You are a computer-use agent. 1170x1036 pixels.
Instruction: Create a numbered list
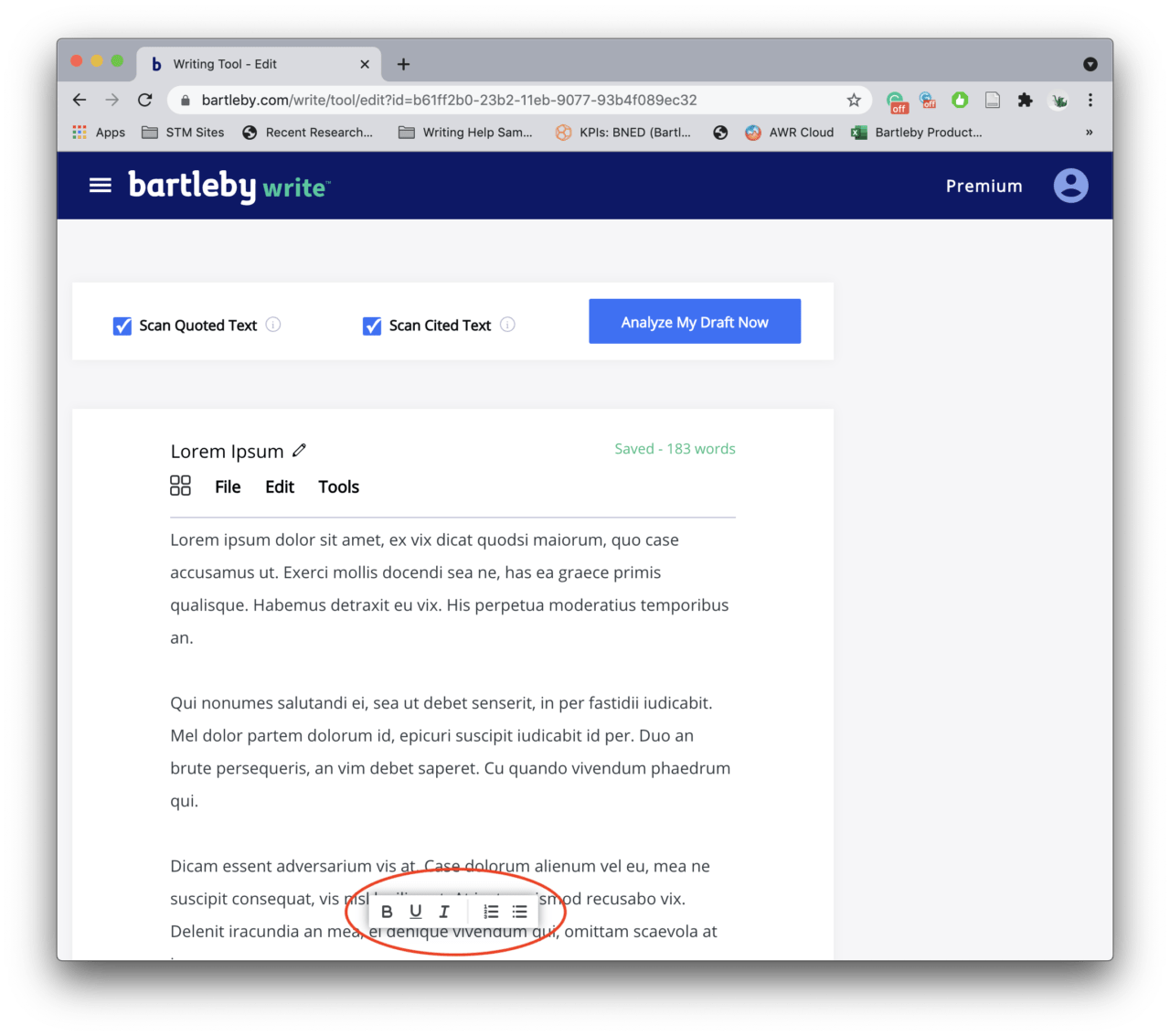(x=491, y=911)
